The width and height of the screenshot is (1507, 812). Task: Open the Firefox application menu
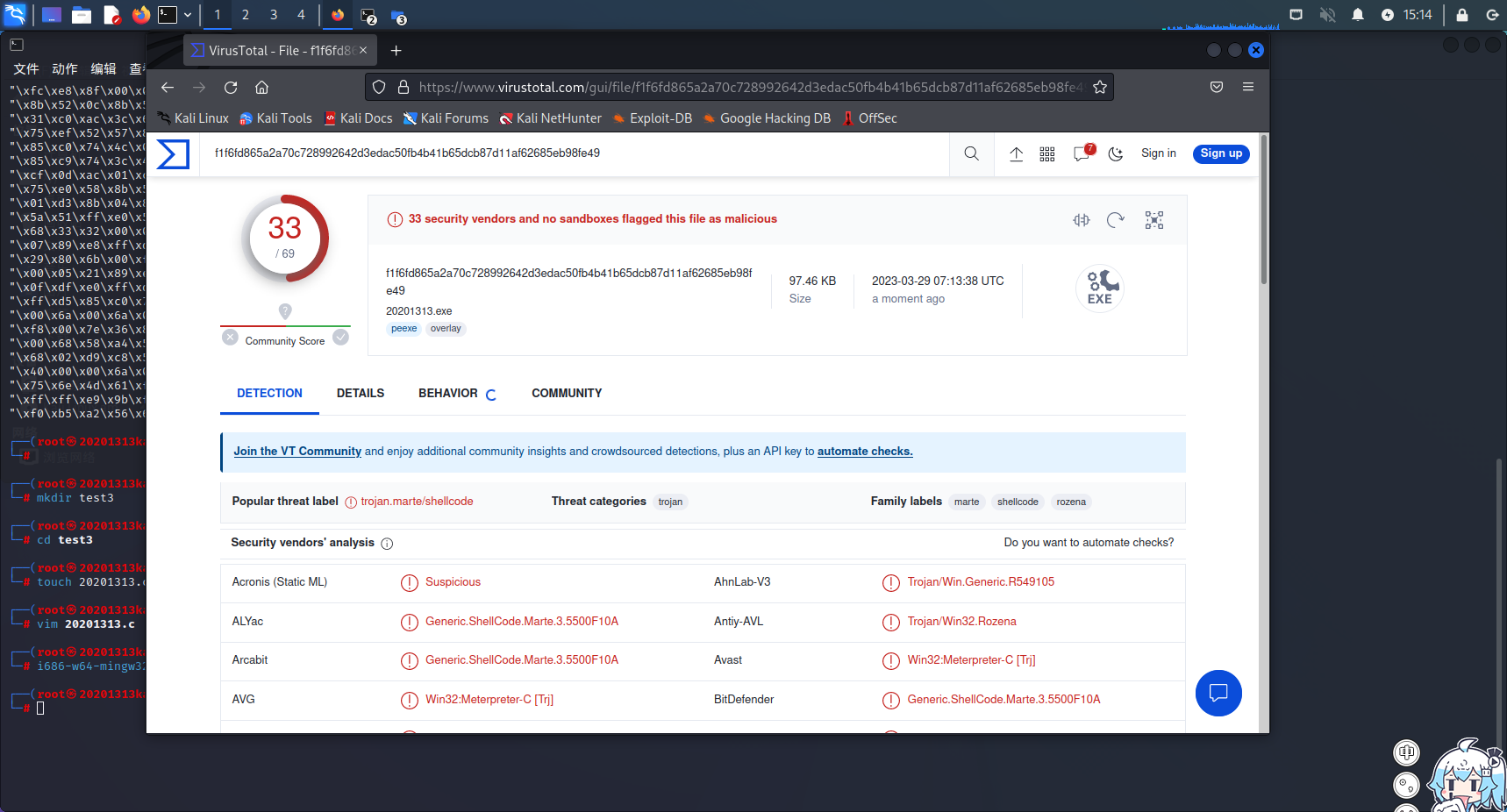tap(1248, 87)
